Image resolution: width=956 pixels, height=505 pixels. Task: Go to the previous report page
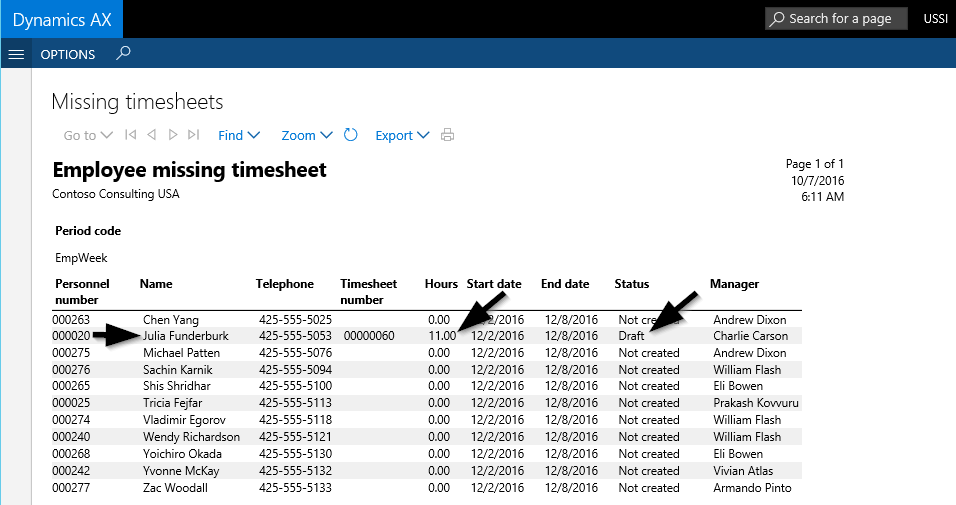(151, 135)
